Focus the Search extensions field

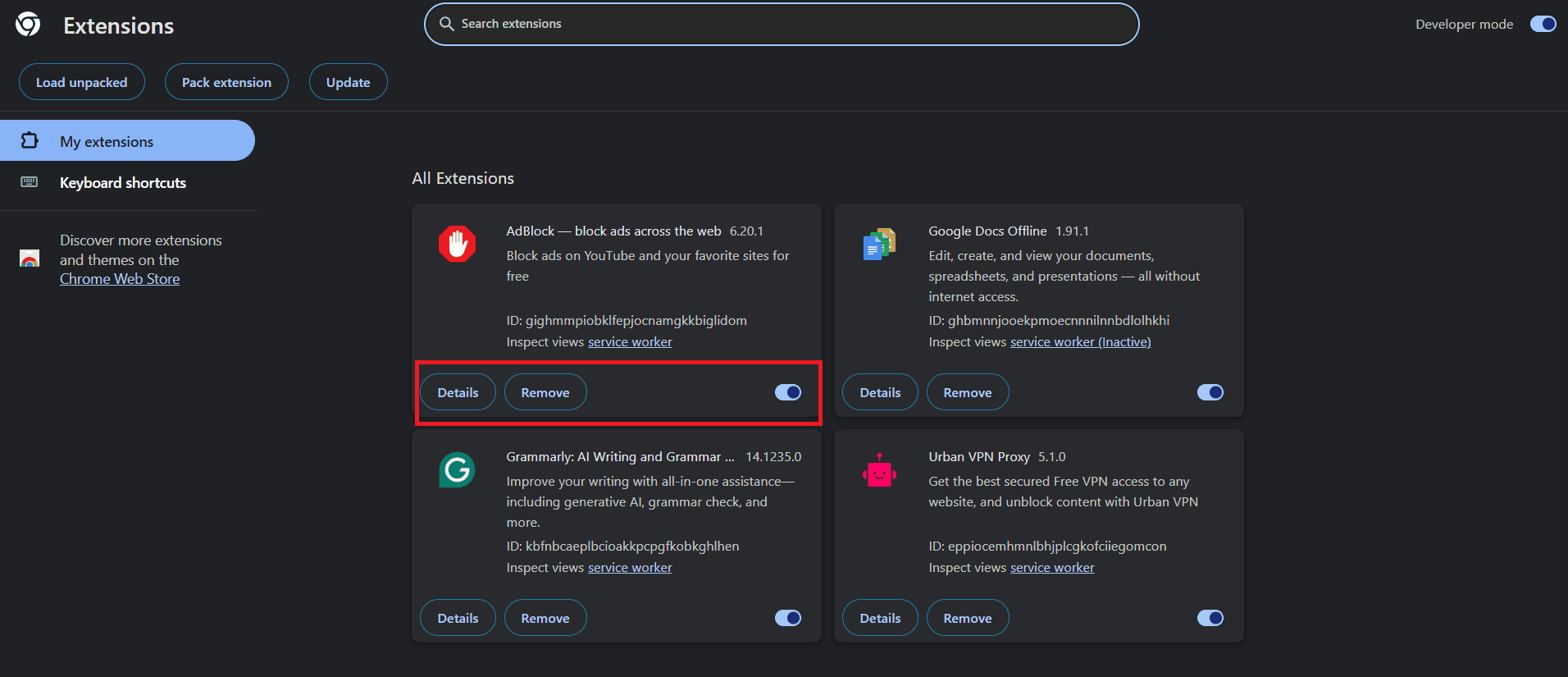coord(787,24)
